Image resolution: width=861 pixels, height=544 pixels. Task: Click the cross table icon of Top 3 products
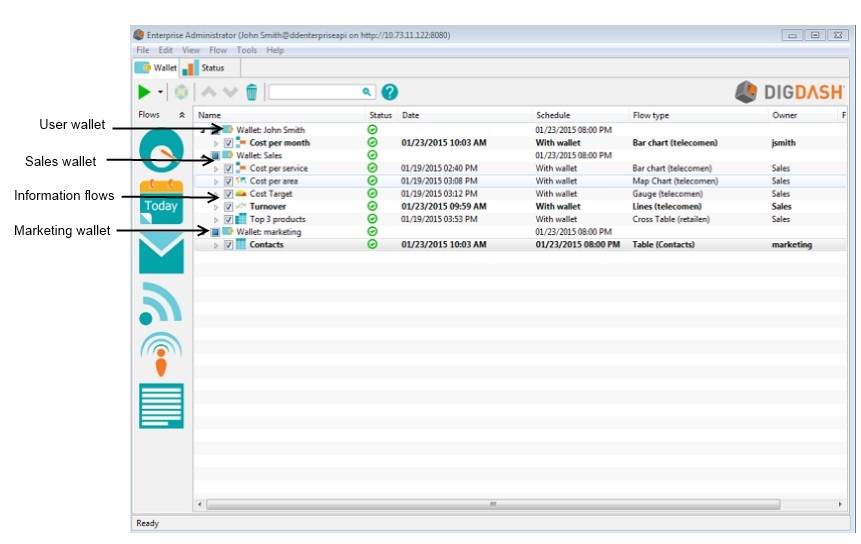click(x=241, y=219)
